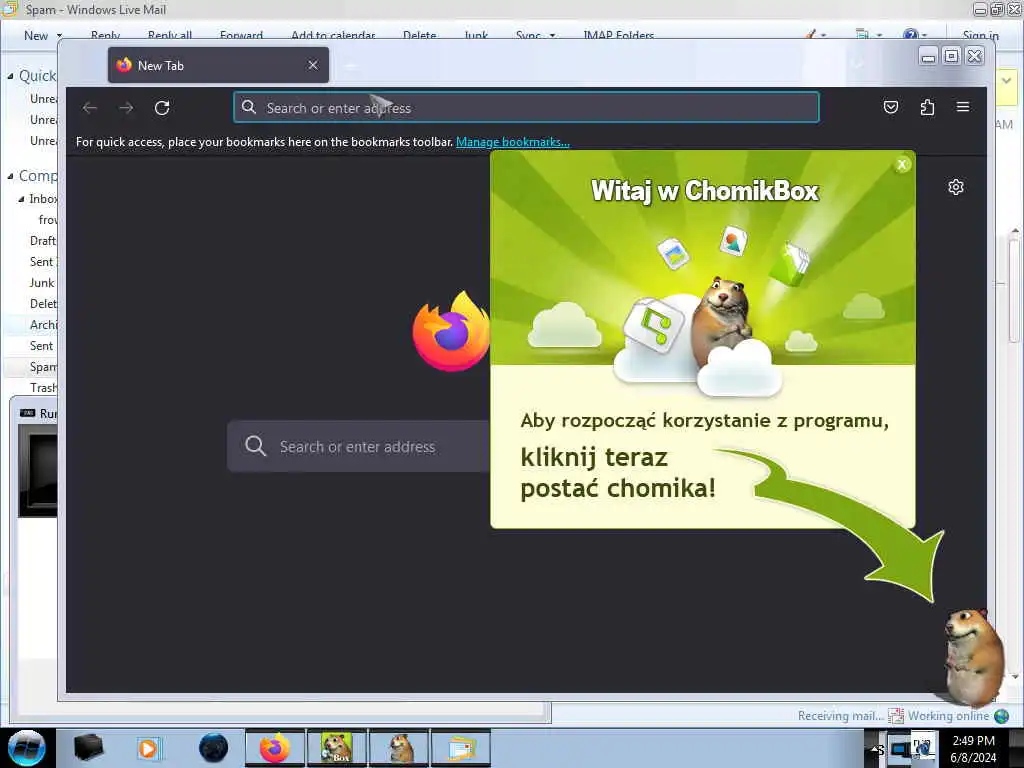Open New menu in Windows Live Mail

tap(36, 35)
